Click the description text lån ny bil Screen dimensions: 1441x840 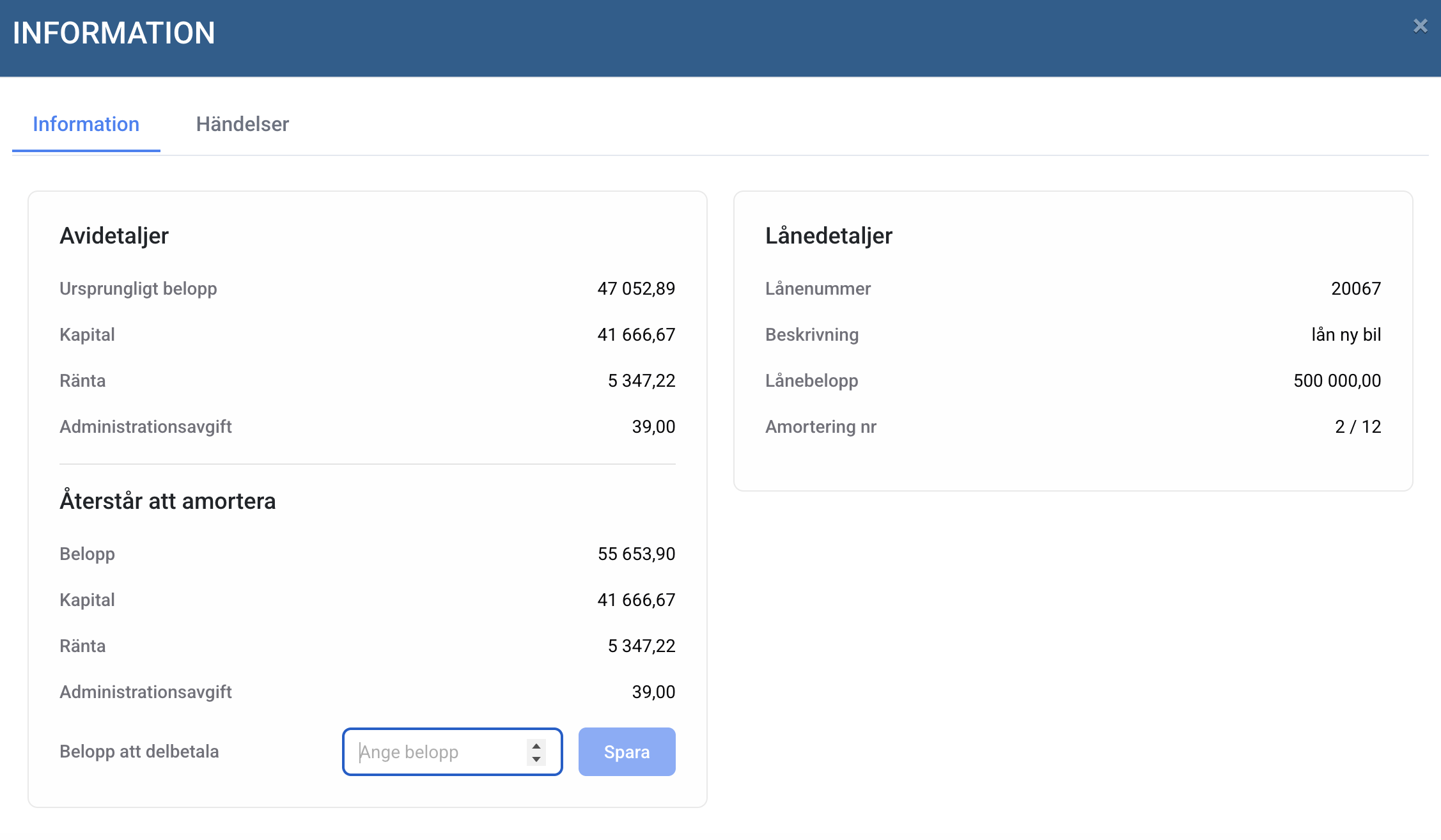(x=1346, y=335)
